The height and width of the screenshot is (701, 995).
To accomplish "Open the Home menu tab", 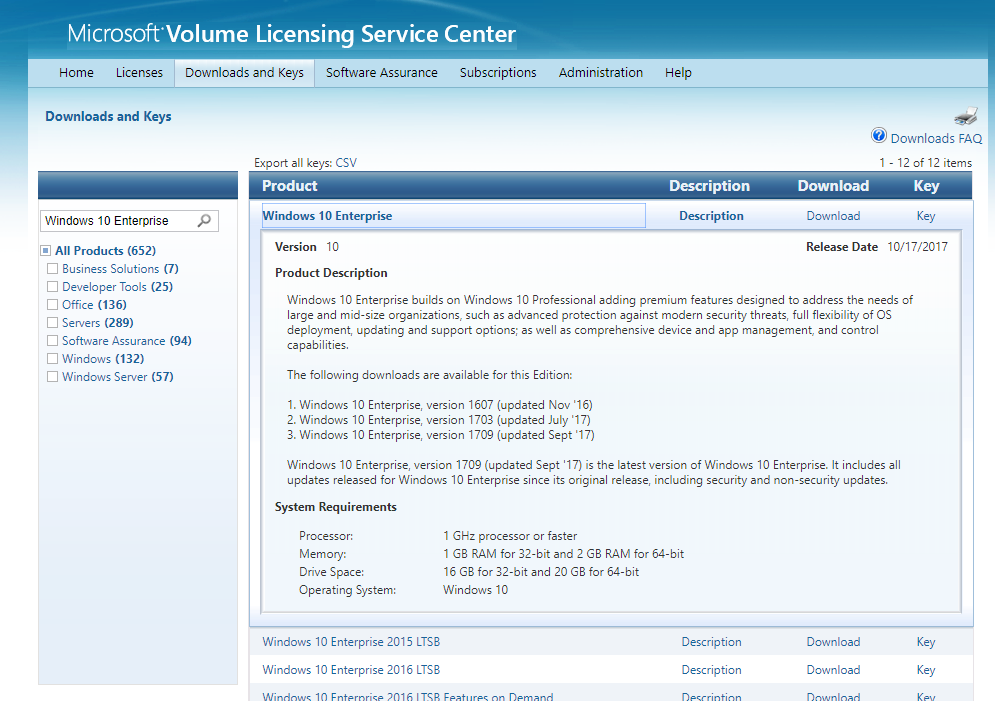I will (x=76, y=73).
